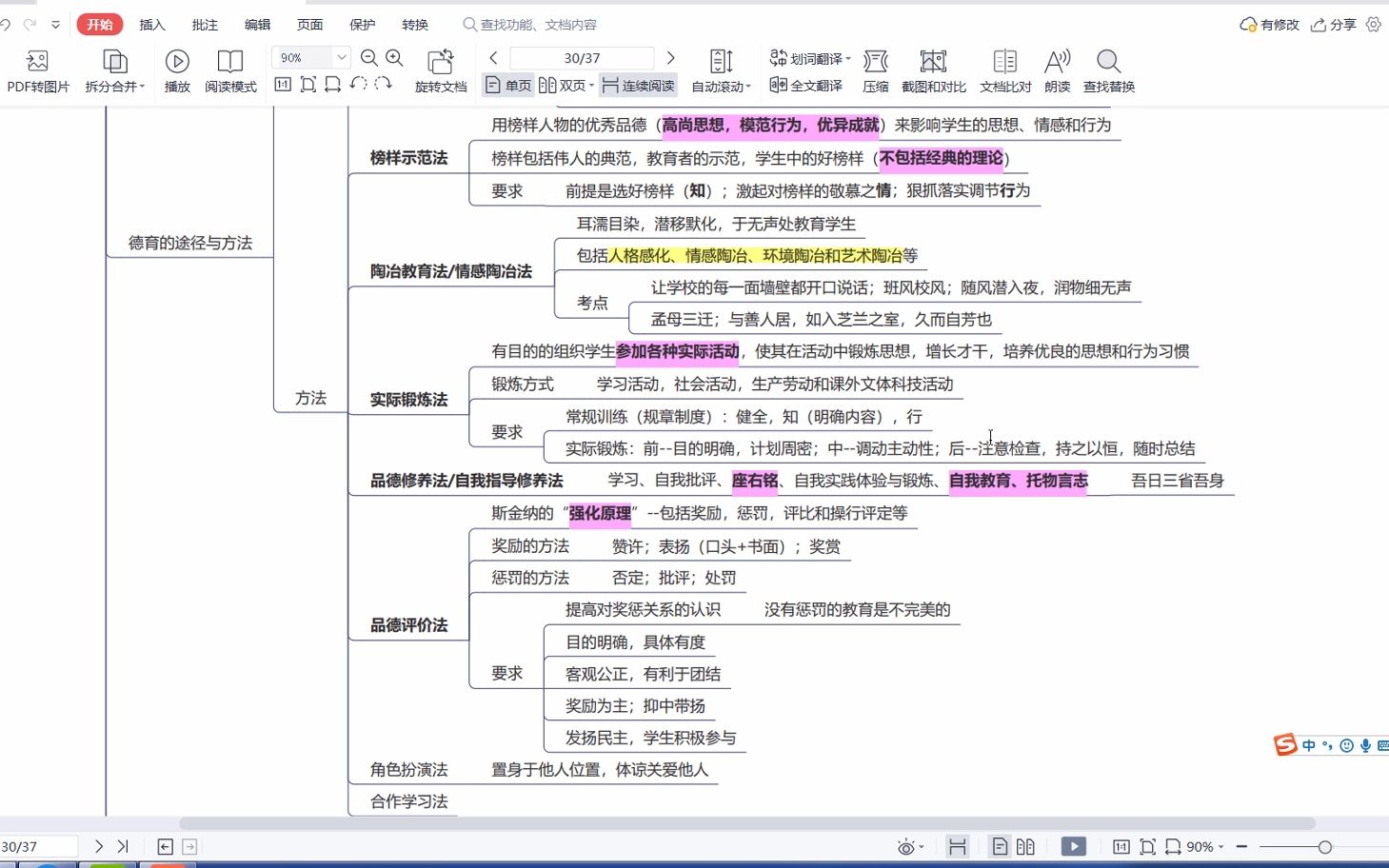Open the 编辑 ribbon tab
1389x868 pixels.
tap(257, 25)
